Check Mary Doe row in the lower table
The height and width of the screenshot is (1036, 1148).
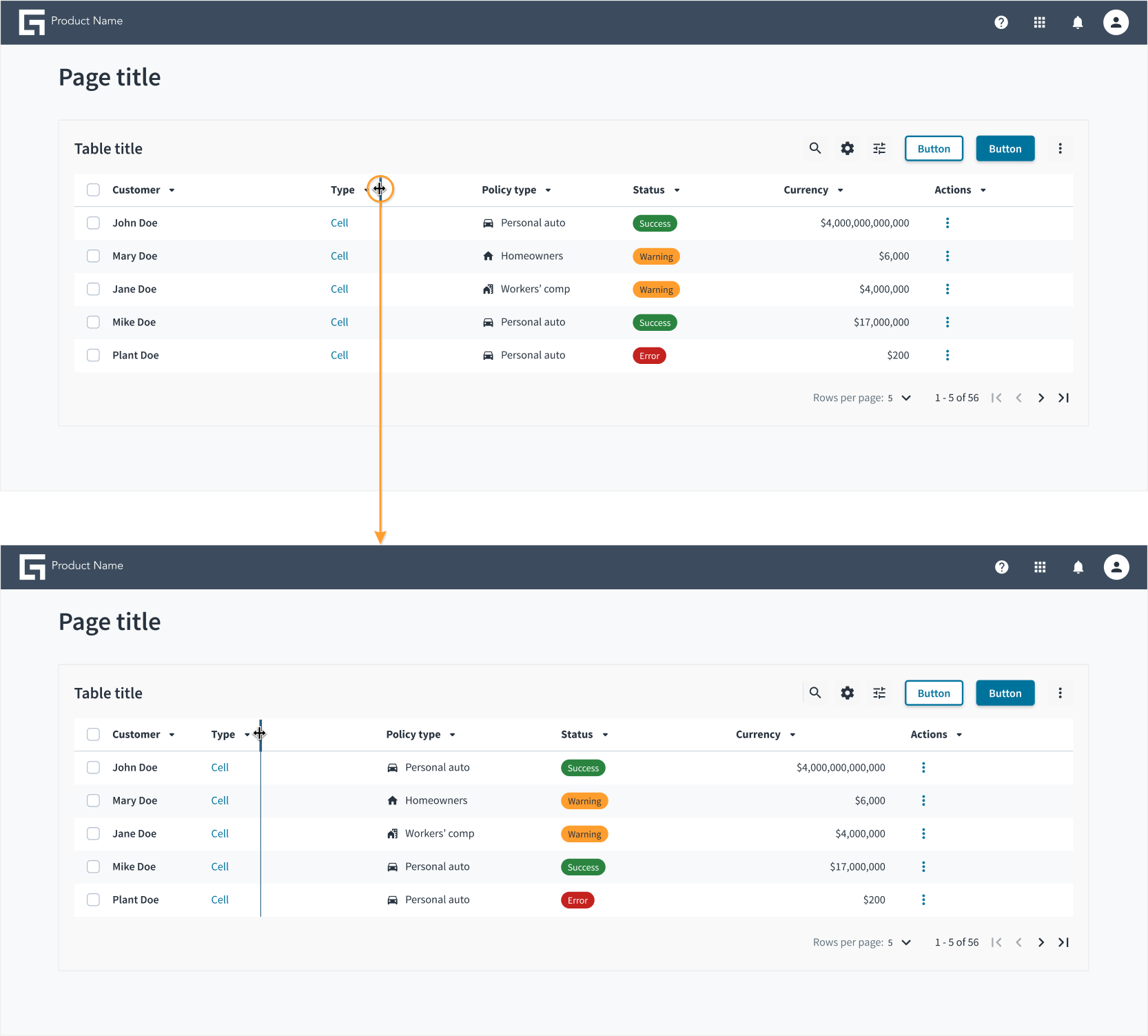(x=93, y=800)
